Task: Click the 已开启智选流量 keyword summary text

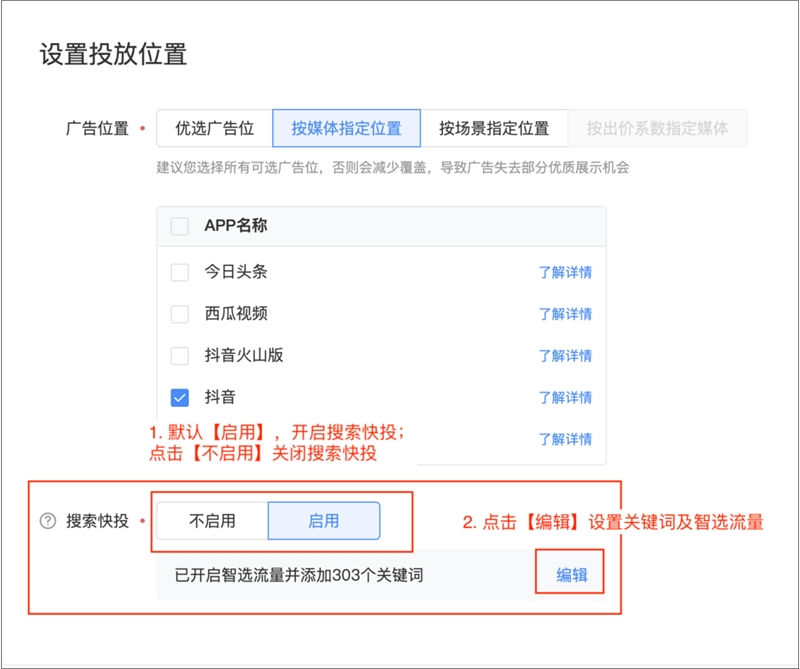Action: [299, 576]
